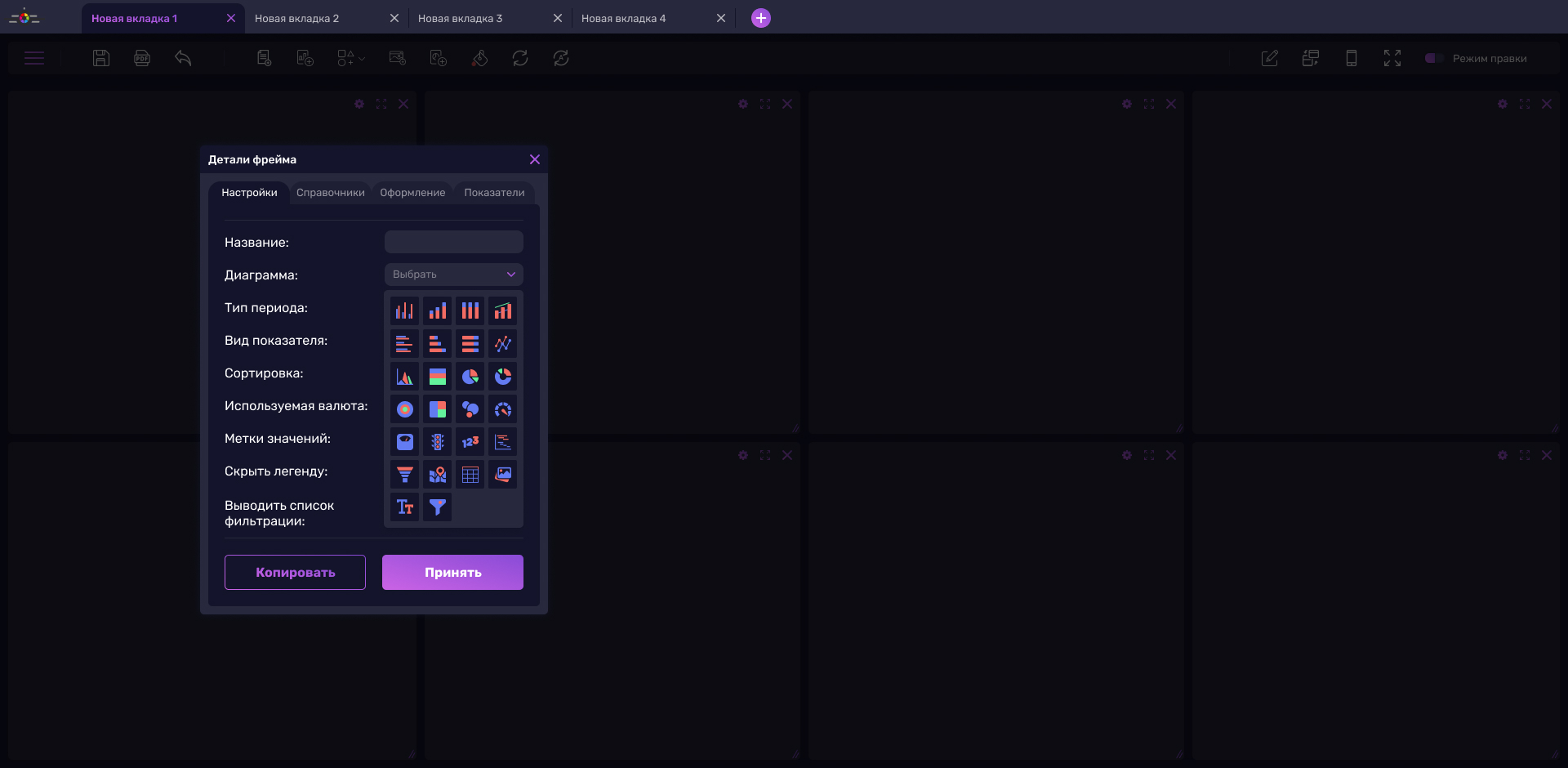The image size is (1568, 768).
Task: Expand the shapes dropdown in the toolbar
Action: coord(351,58)
